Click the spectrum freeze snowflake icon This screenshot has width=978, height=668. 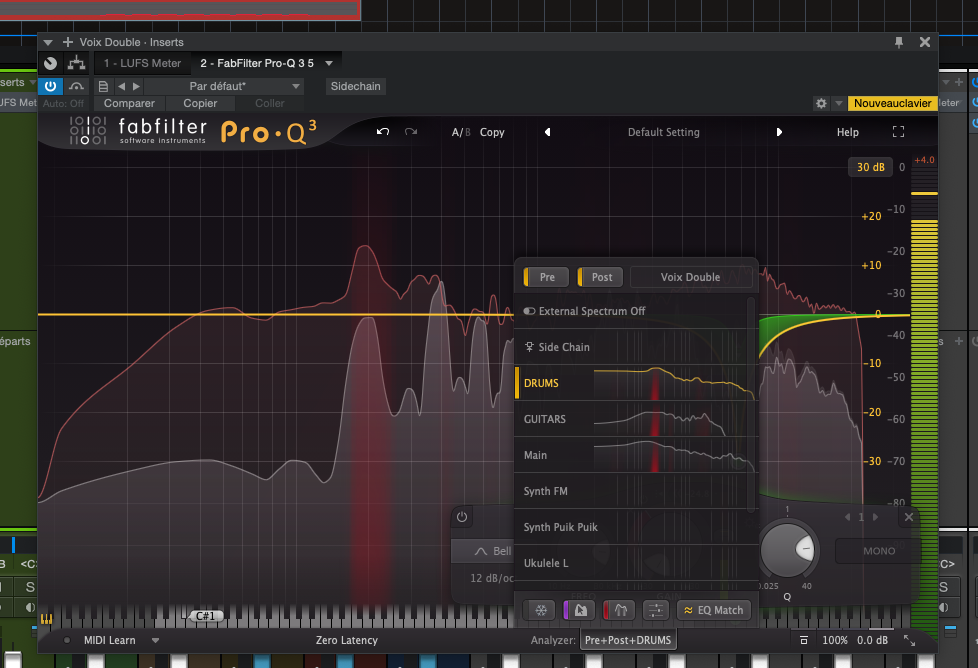pyautogui.click(x=540, y=610)
